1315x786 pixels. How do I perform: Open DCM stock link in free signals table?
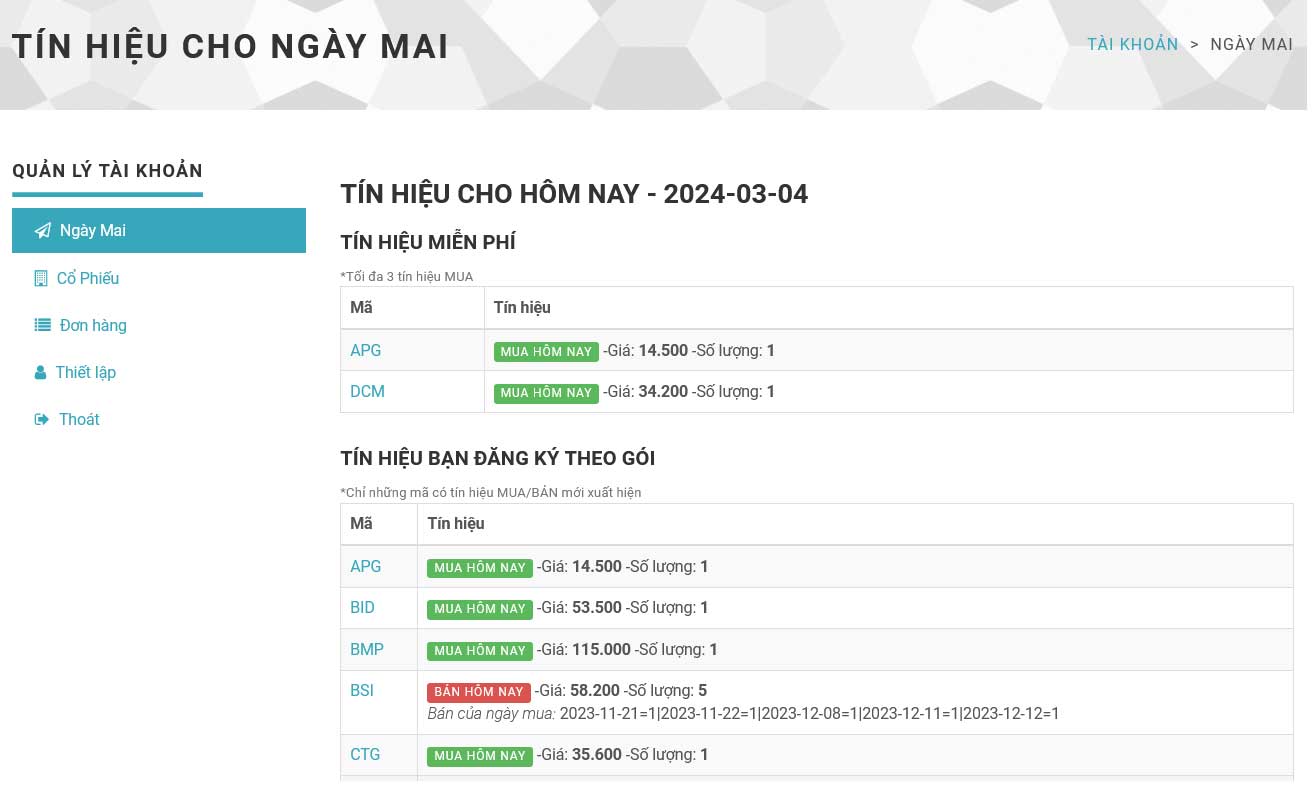(367, 391)
